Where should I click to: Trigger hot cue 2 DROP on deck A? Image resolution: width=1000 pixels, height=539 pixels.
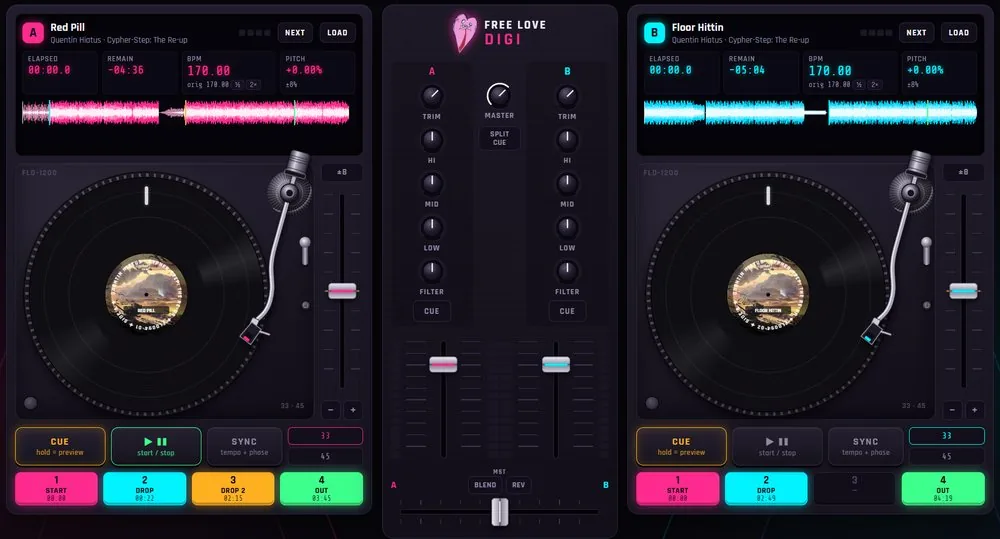coord(145,489)
